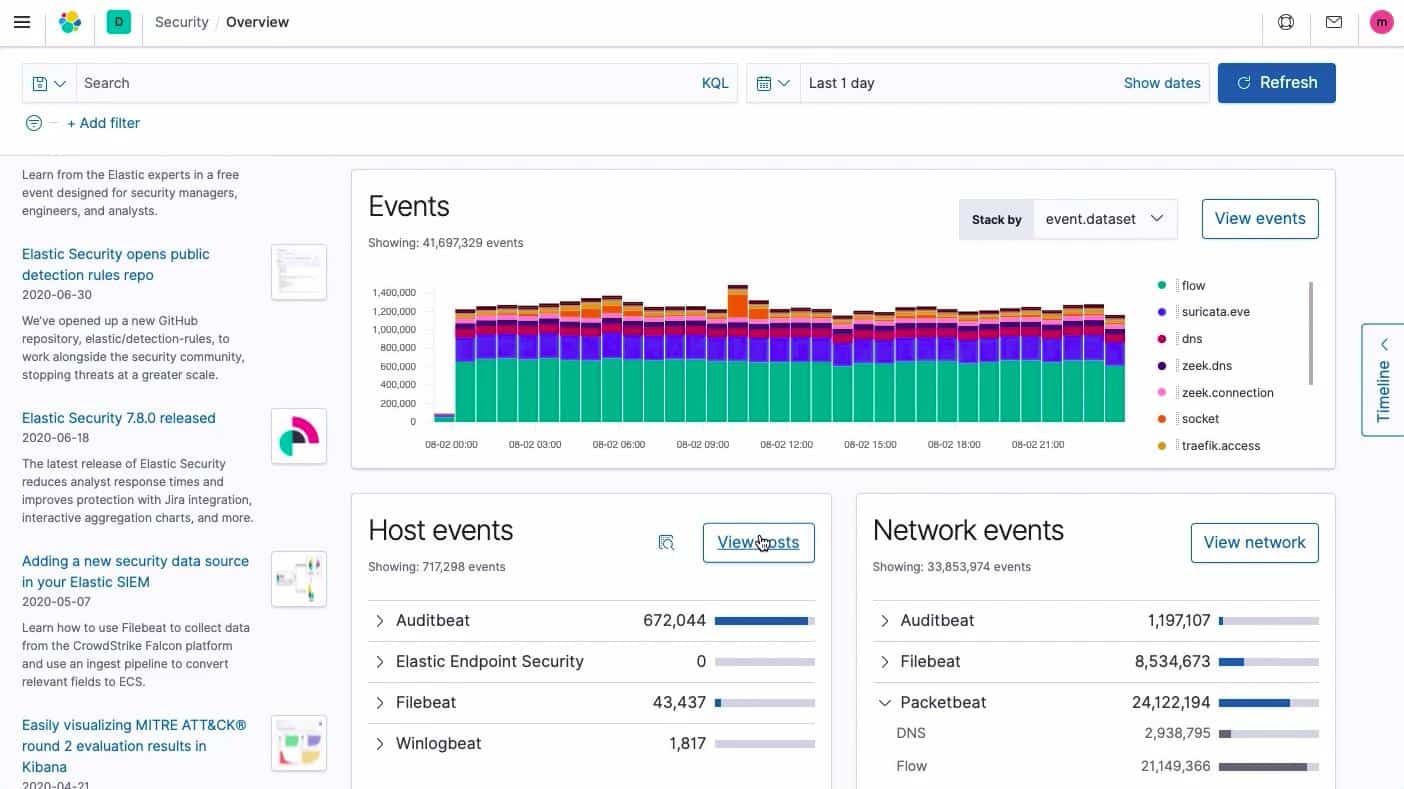
Task: Collapse the Packetbeat row
Action: [x=884, y=703]
